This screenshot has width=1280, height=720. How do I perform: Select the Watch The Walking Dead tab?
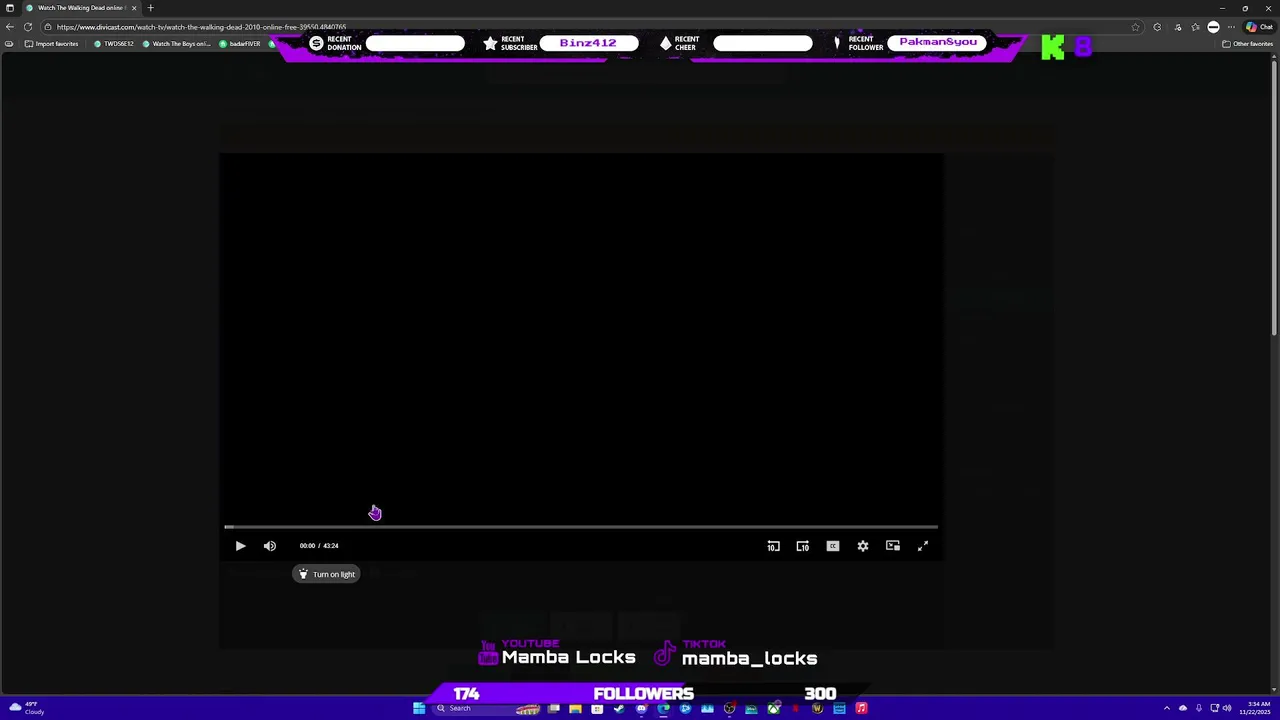80,8
